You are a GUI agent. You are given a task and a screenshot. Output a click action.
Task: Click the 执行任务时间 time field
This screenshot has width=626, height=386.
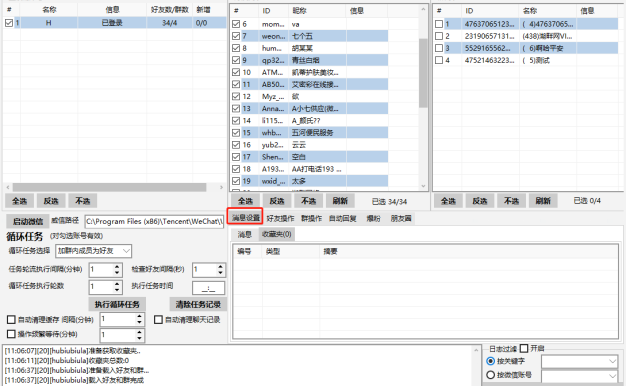click(x=208, y=287)
